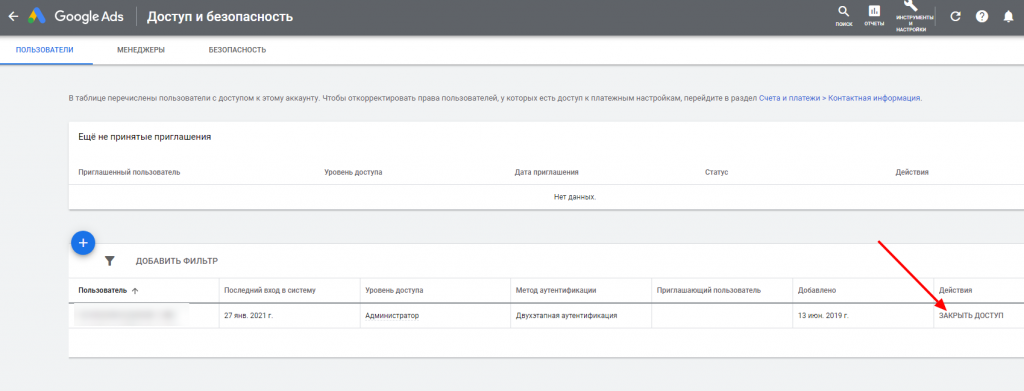
Task: Click Добавить фильтр button
Action: pos(177,261)
